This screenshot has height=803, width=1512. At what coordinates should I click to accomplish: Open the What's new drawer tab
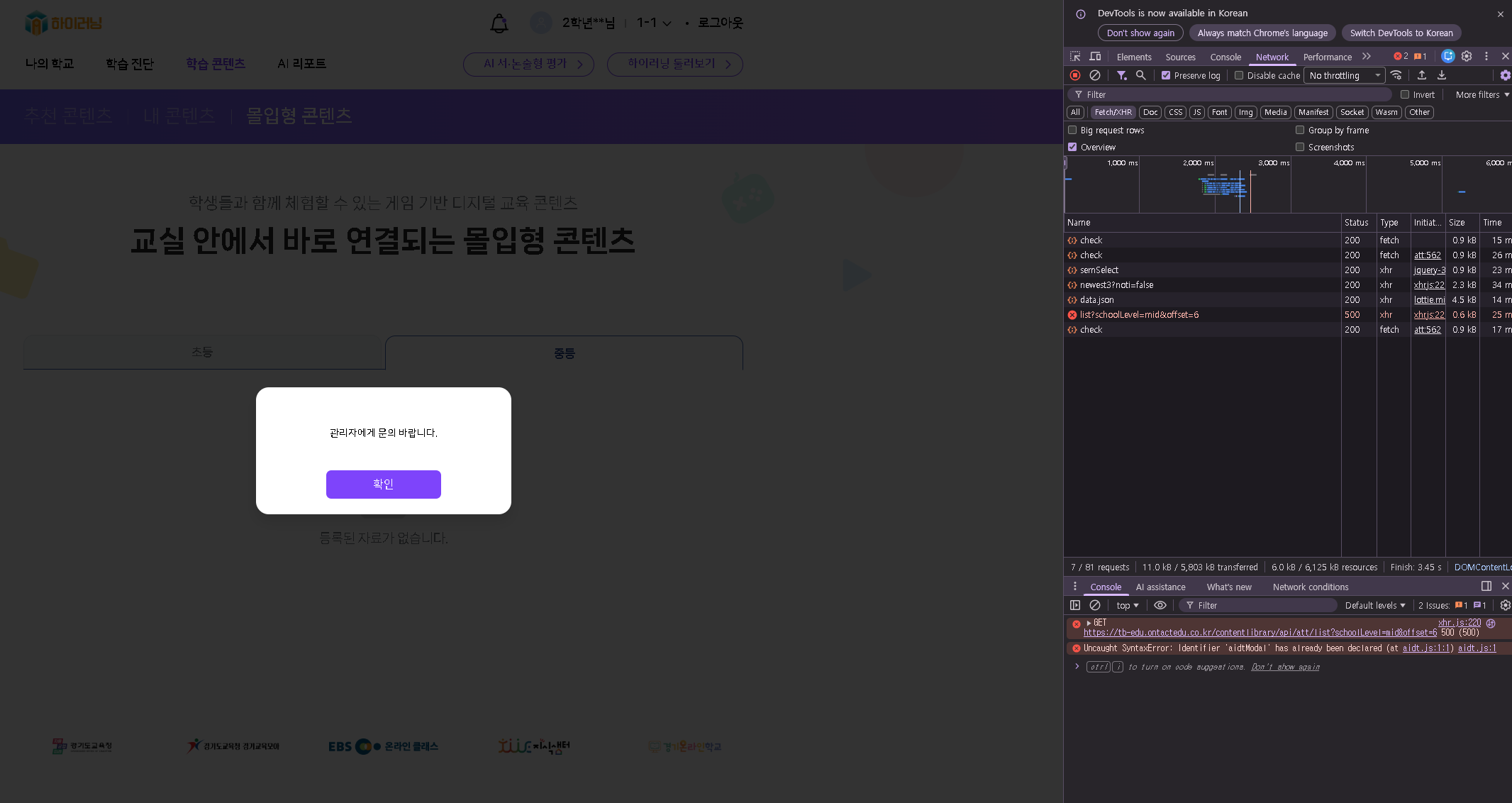click(1229, 587)
